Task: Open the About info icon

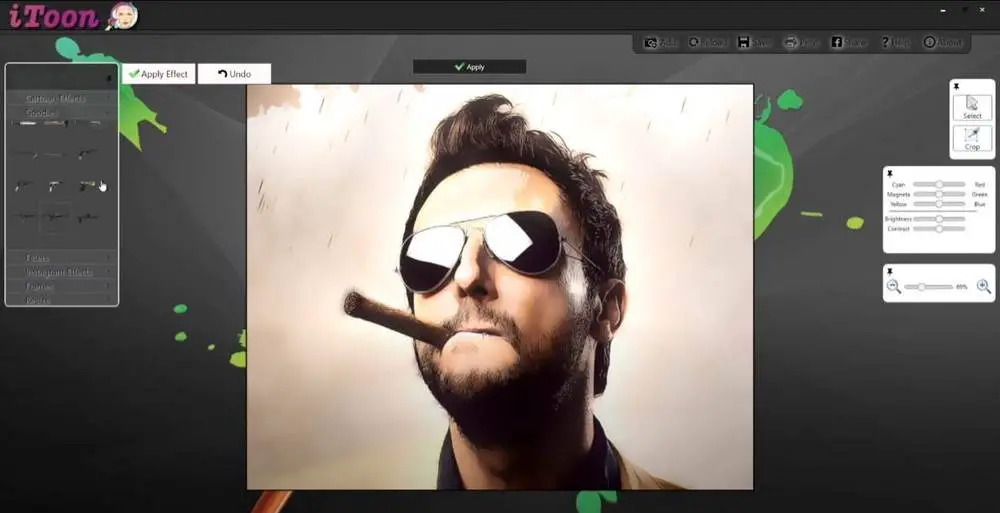Action: (930, 43)
